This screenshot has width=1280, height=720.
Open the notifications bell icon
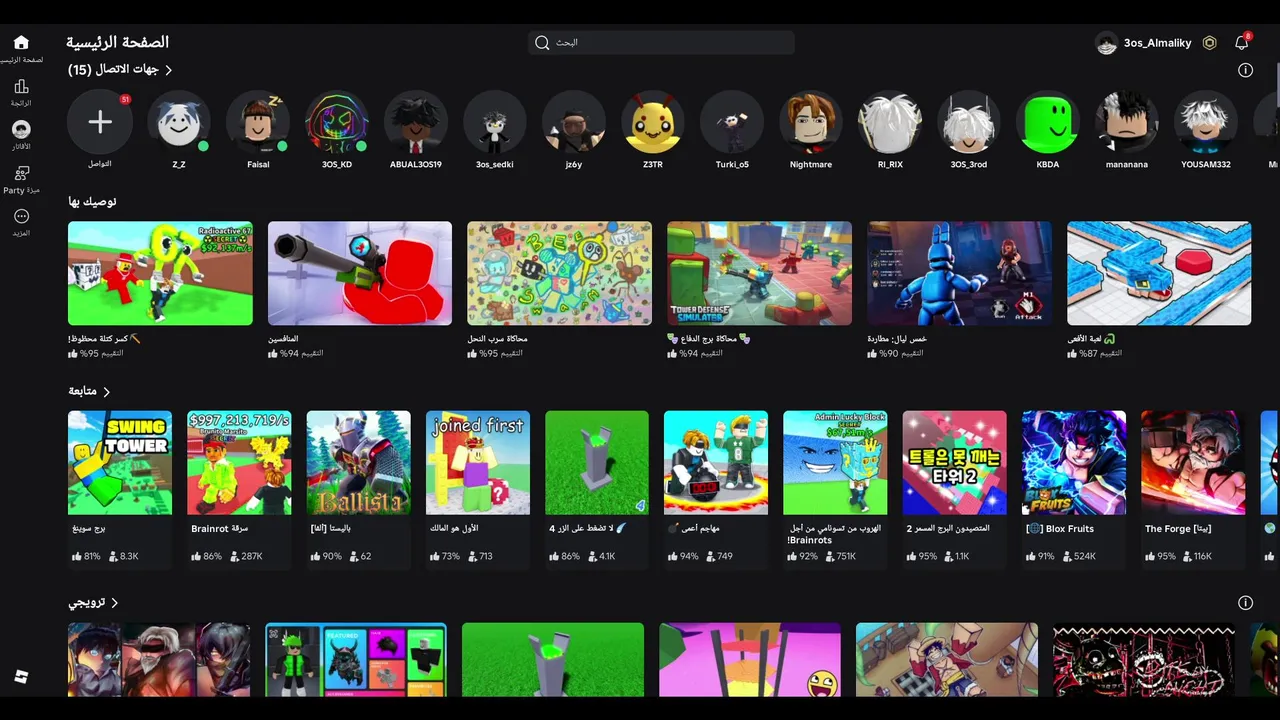pyautogui.click(x=1242, y=43)
